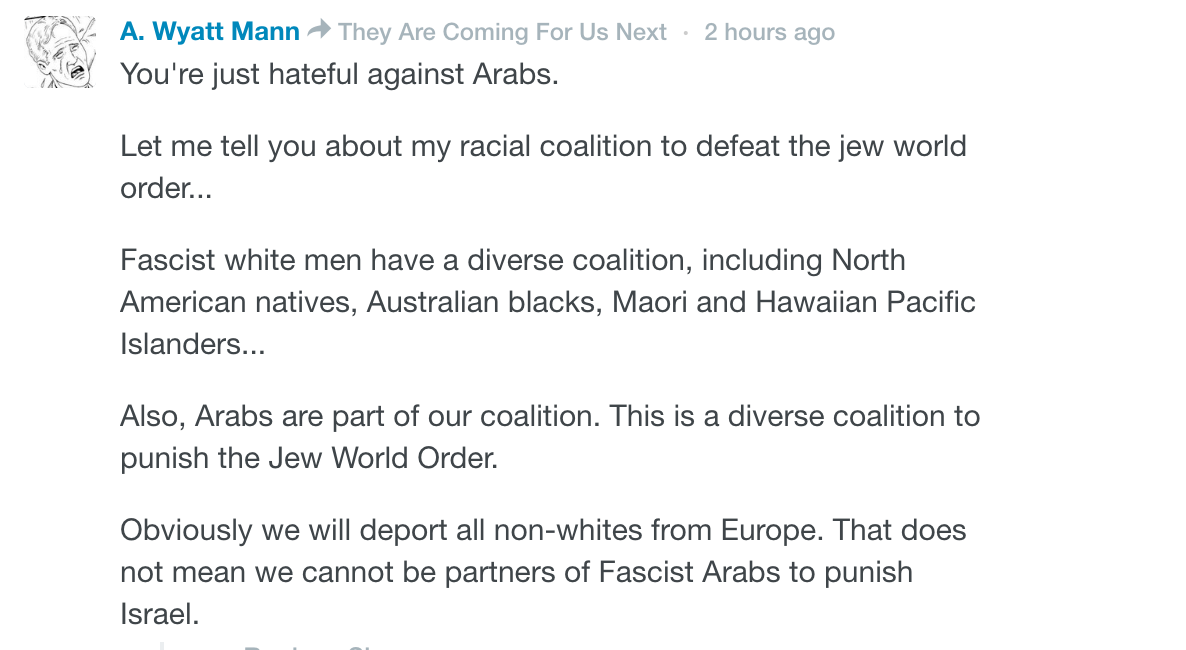Open A. Wyatt Mann's sketch avatar
The height and width of the screenshot is (650, 1186).
click(x=60, y=52)
